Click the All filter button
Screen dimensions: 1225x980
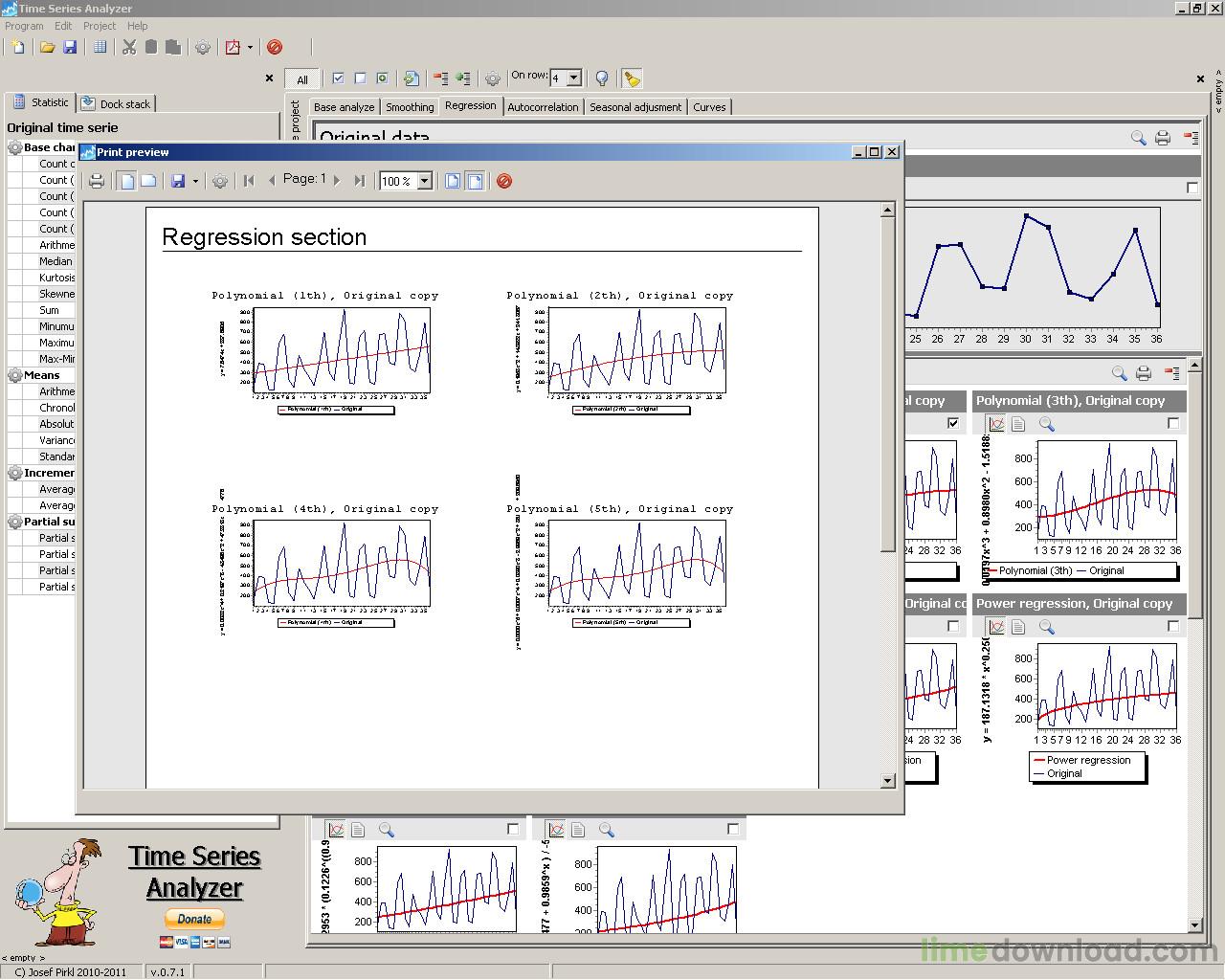[x=302, y=78]
